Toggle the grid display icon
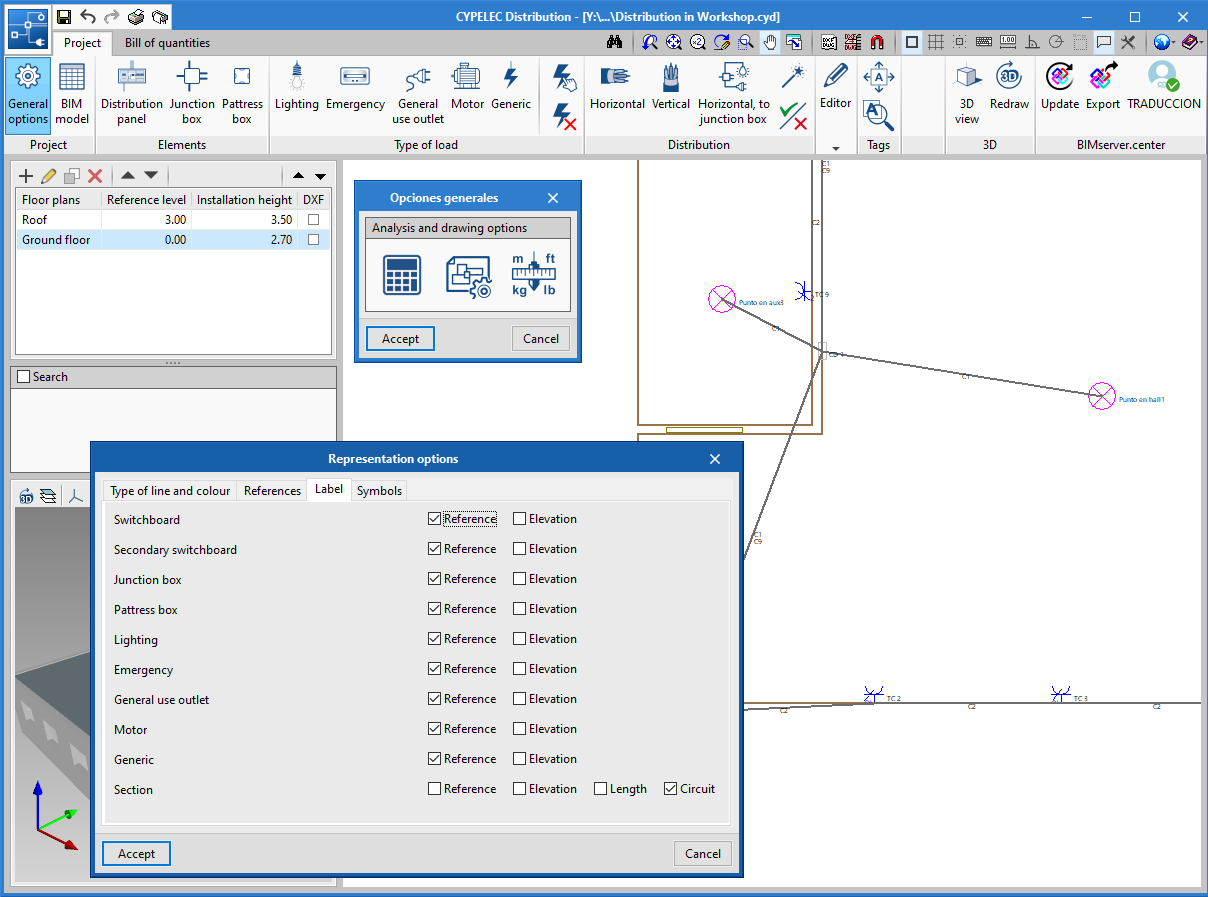Viewport: 1208px width, 897px height. pos(936,42)
